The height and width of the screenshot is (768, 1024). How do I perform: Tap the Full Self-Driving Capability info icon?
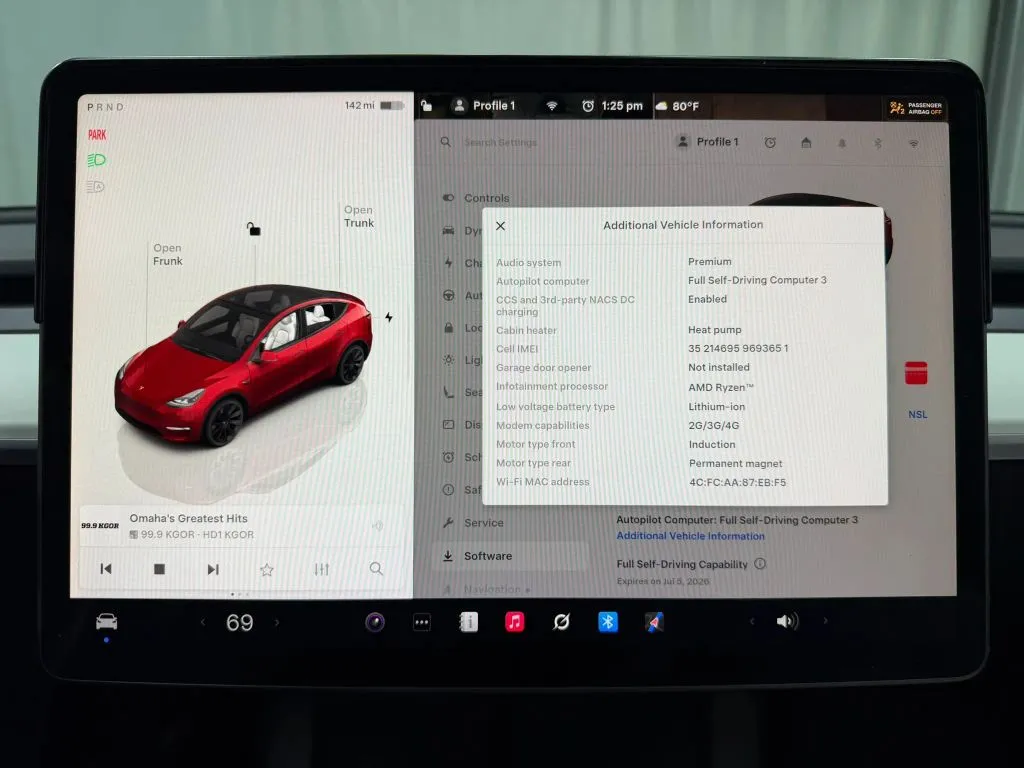[760, 564]
